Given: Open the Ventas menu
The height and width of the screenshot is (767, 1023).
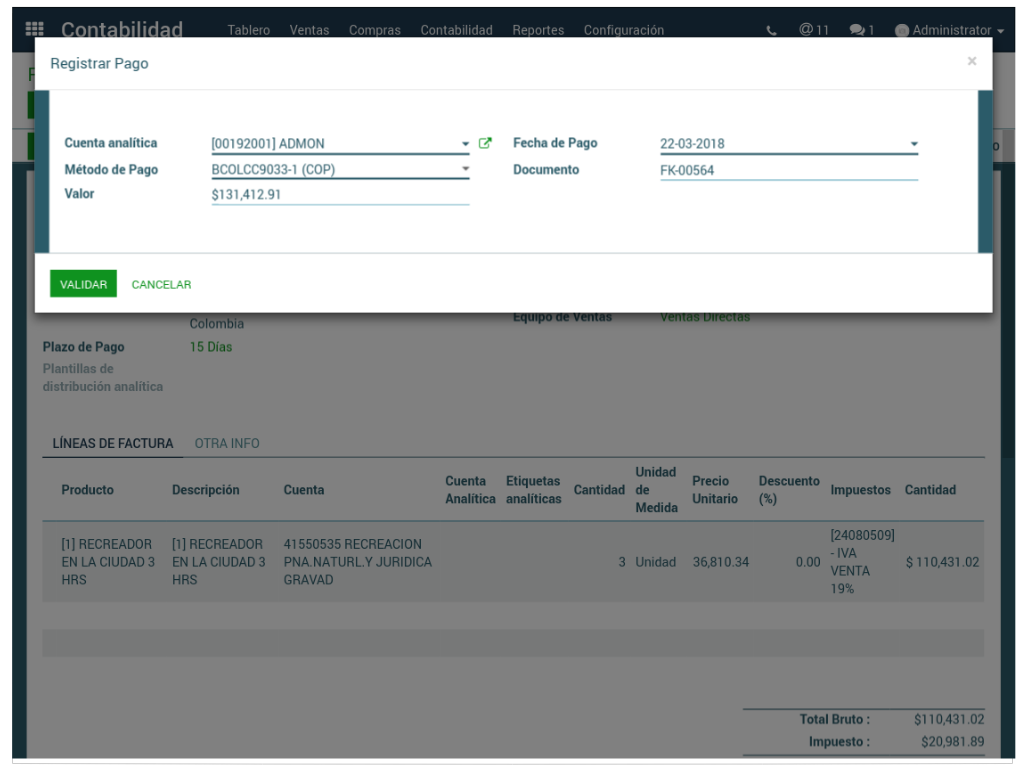Looking at the screenshot, I should tap(309, 30).
